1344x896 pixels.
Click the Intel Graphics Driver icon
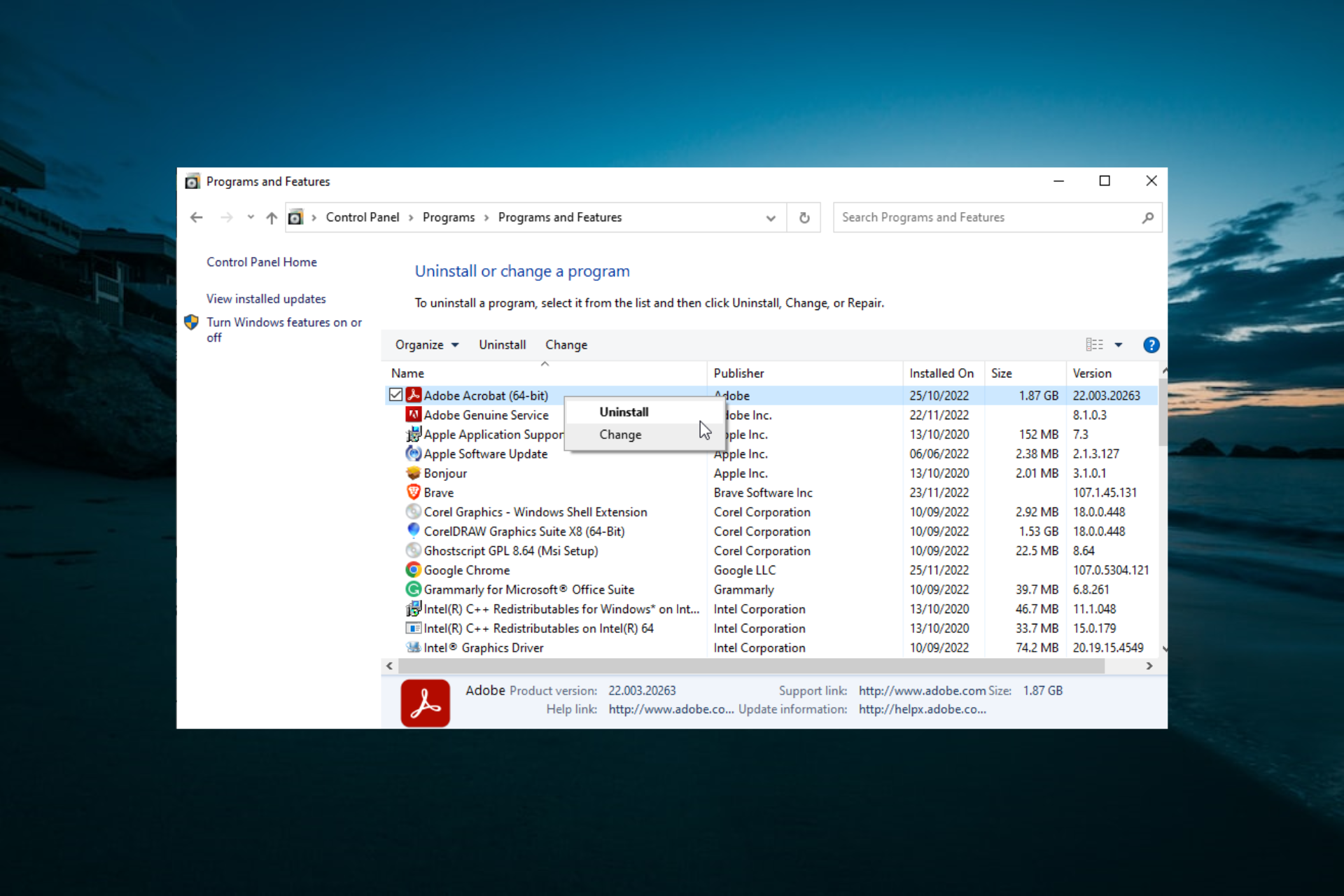tap(414, 647)
